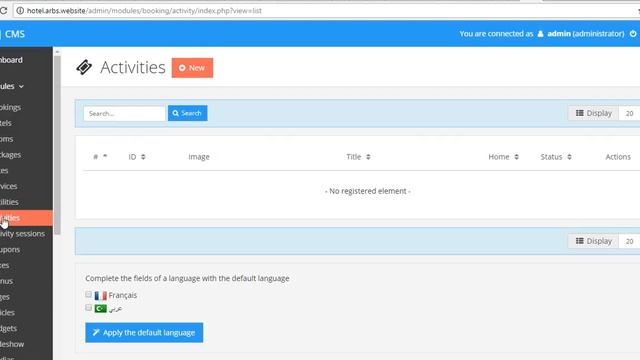Apply the default language button
640x360 pixels.
144,333
